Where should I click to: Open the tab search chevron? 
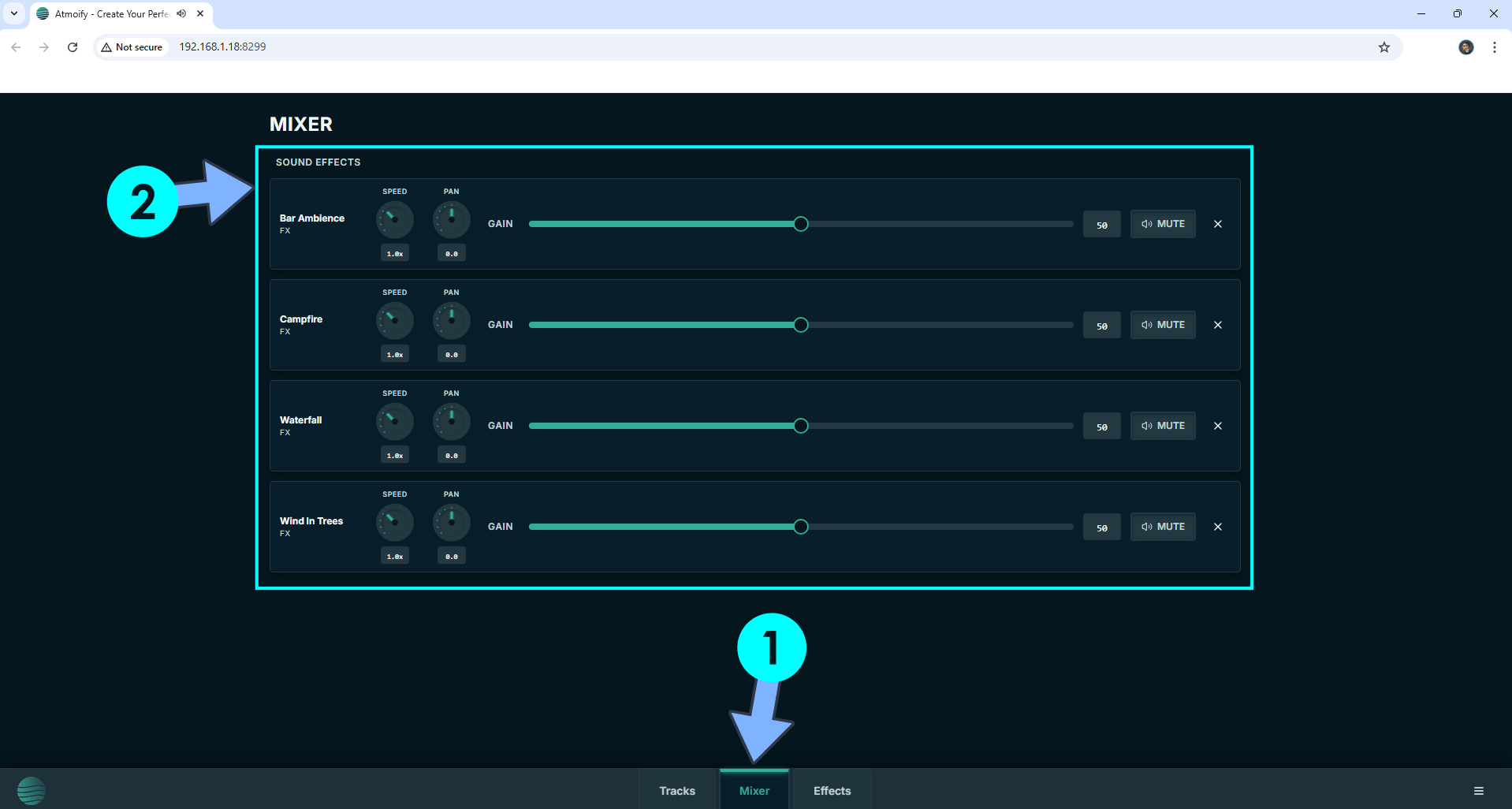click(x=13, y=13)
